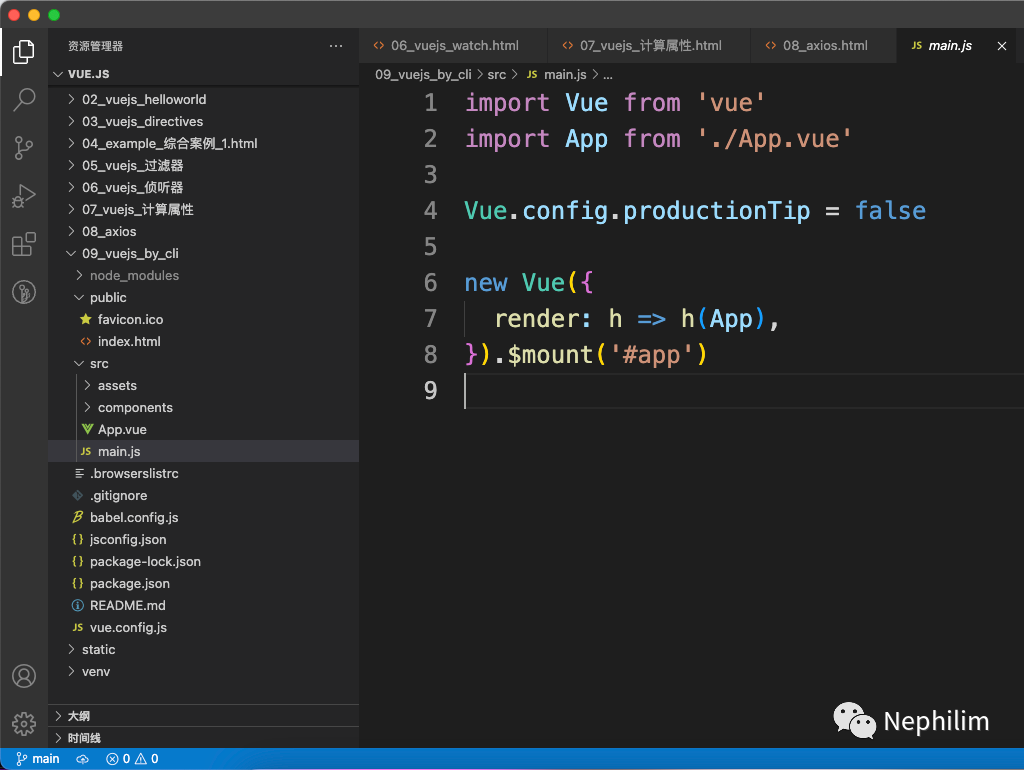
Task: Open the errors and warnings status item
Action: click(132, 759)
